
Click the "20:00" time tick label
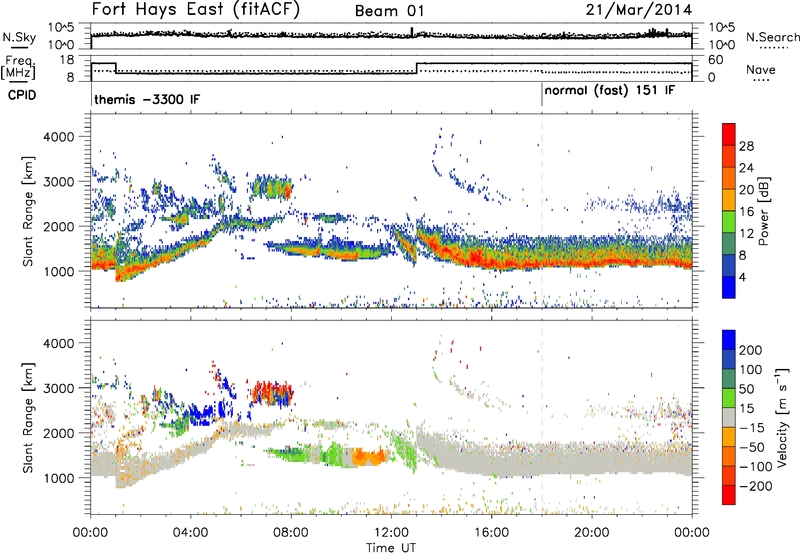pyautogui.click(x=592, y=533)
